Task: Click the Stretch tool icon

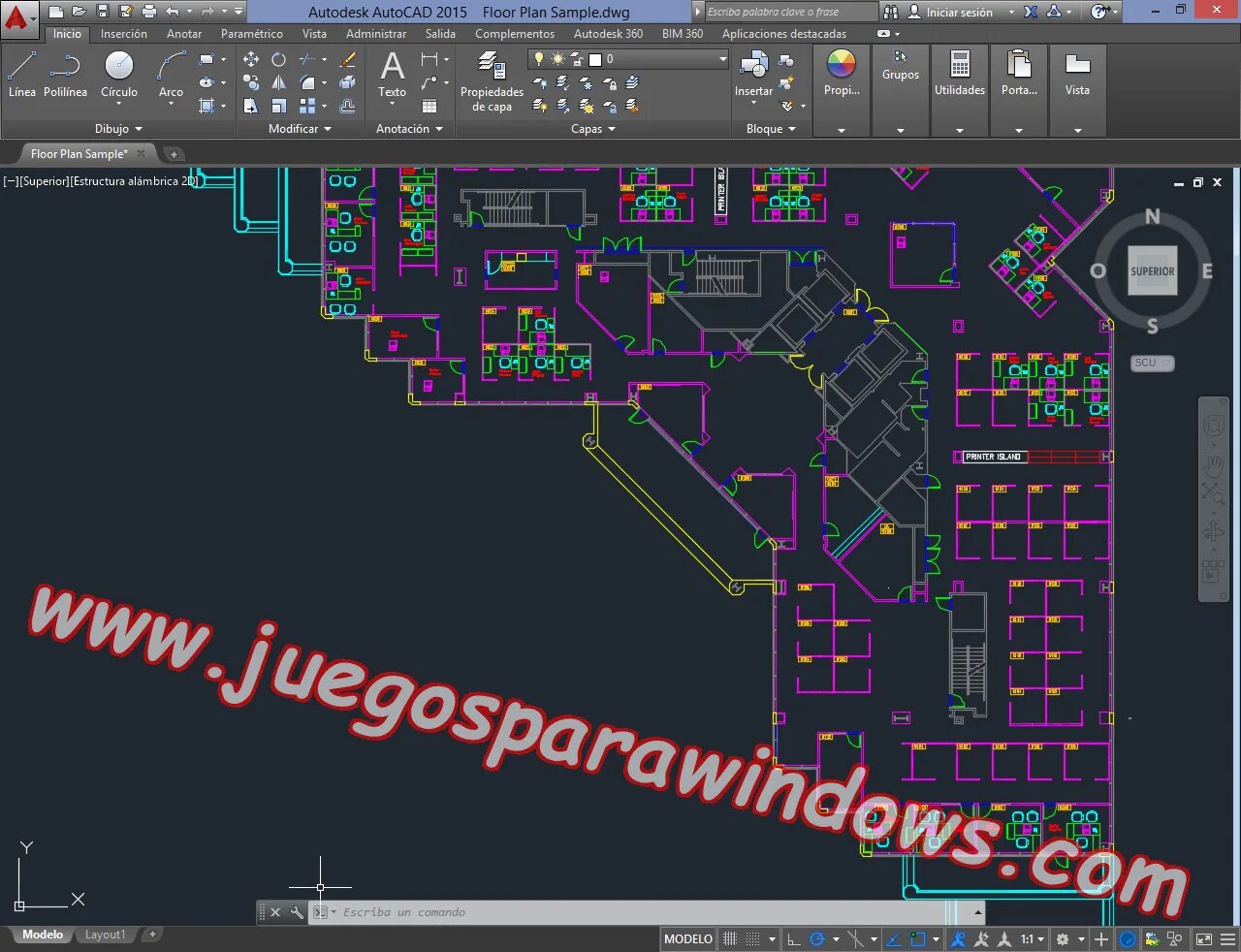Action: pos(251,106)
